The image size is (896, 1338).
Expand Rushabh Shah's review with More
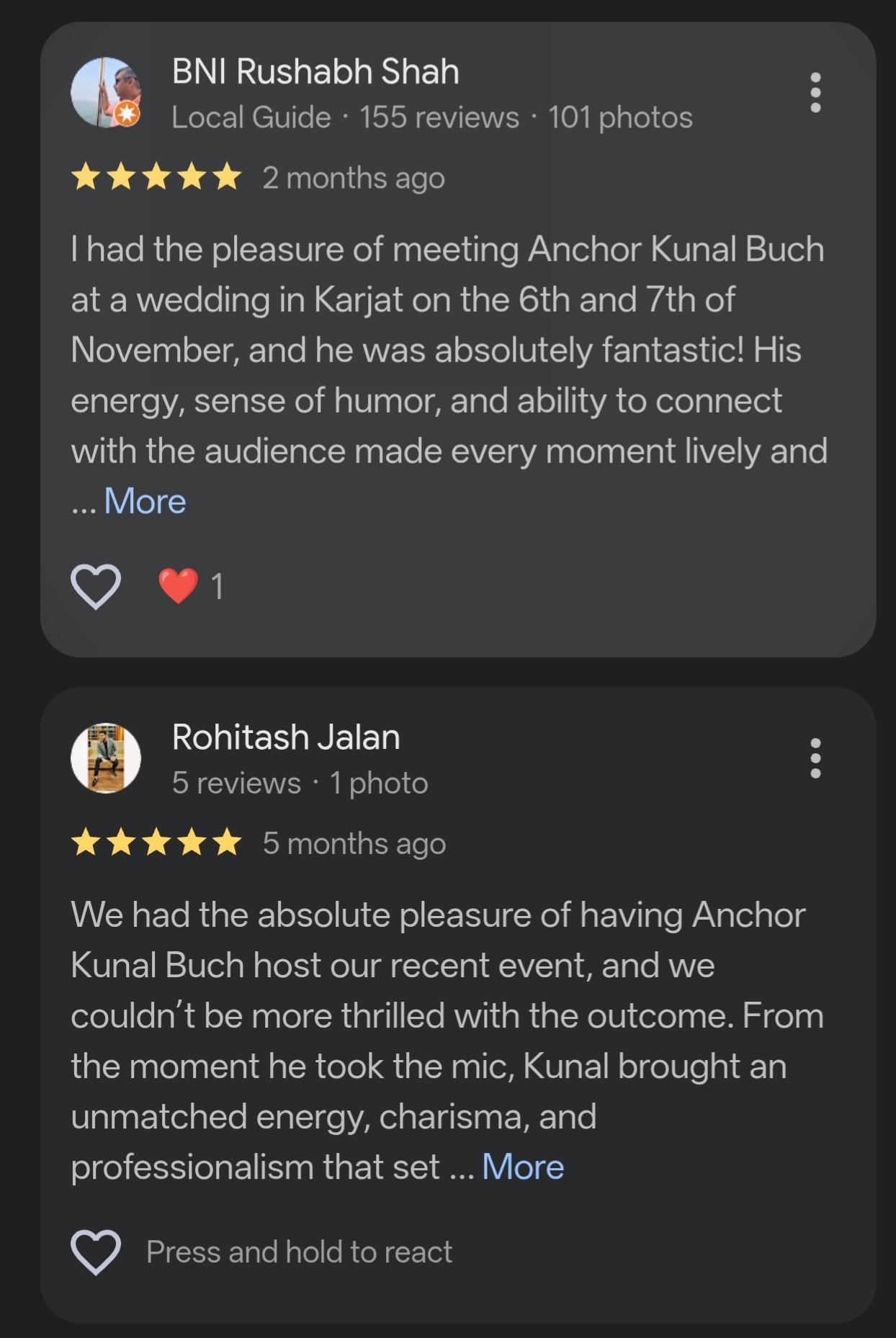[x=145, y=501]
